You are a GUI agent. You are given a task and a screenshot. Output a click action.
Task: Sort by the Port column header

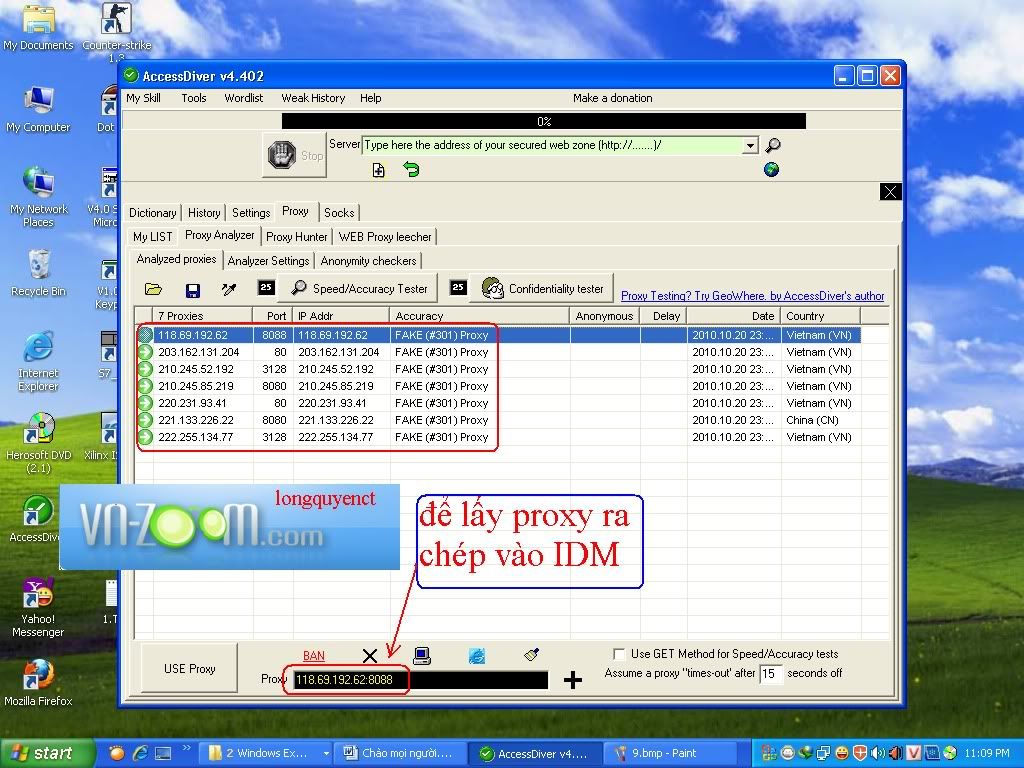(x=272, y=316)
